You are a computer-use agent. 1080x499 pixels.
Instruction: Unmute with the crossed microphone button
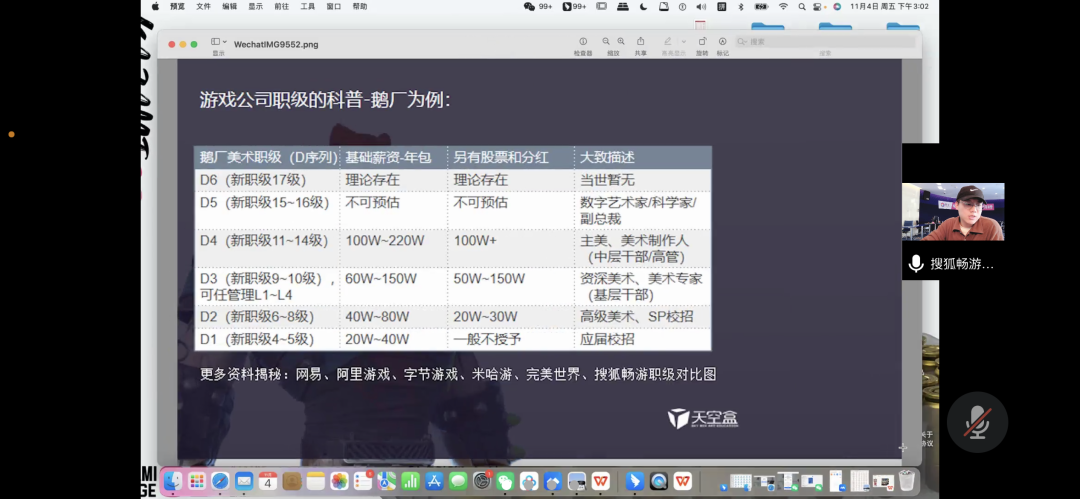(x=977, y=422)
